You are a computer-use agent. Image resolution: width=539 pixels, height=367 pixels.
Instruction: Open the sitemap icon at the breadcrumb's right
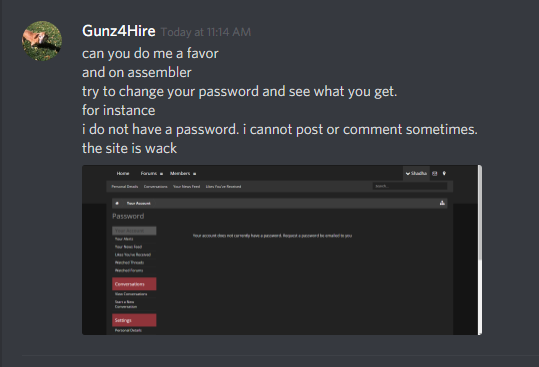coord(442,203)
